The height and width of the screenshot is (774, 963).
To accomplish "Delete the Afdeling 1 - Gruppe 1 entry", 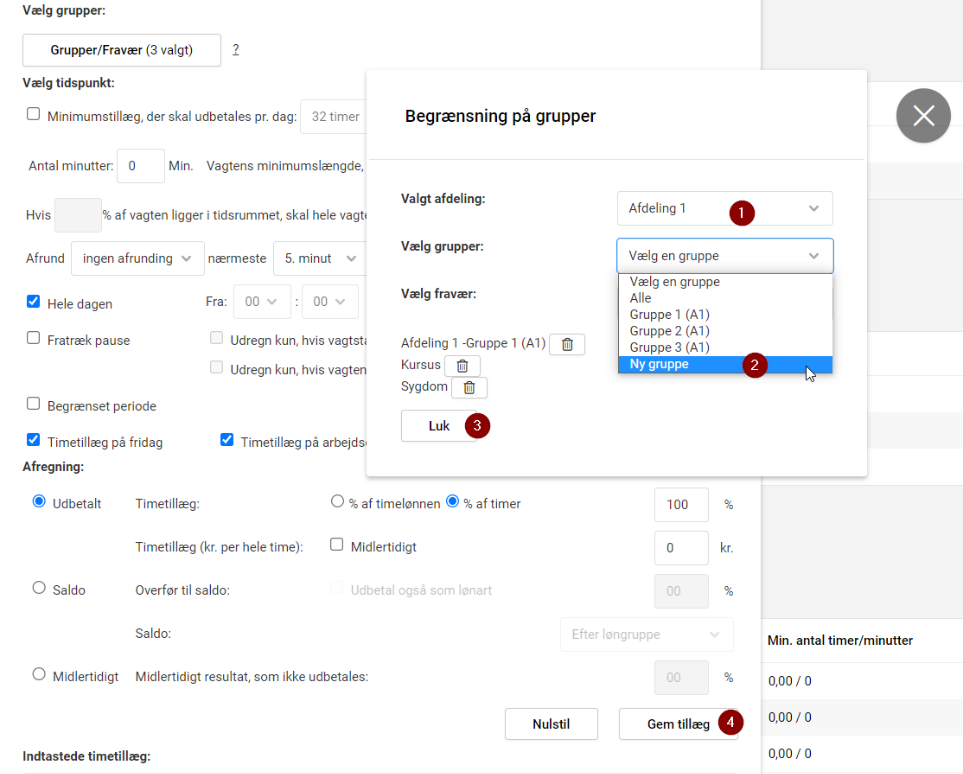I will coord(567,344).
